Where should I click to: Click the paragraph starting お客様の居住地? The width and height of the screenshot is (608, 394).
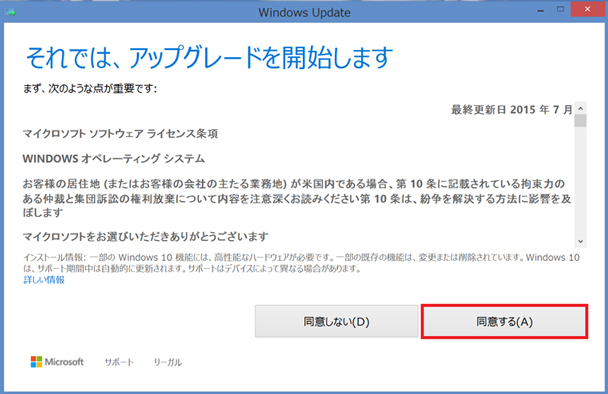pos(297,198)
